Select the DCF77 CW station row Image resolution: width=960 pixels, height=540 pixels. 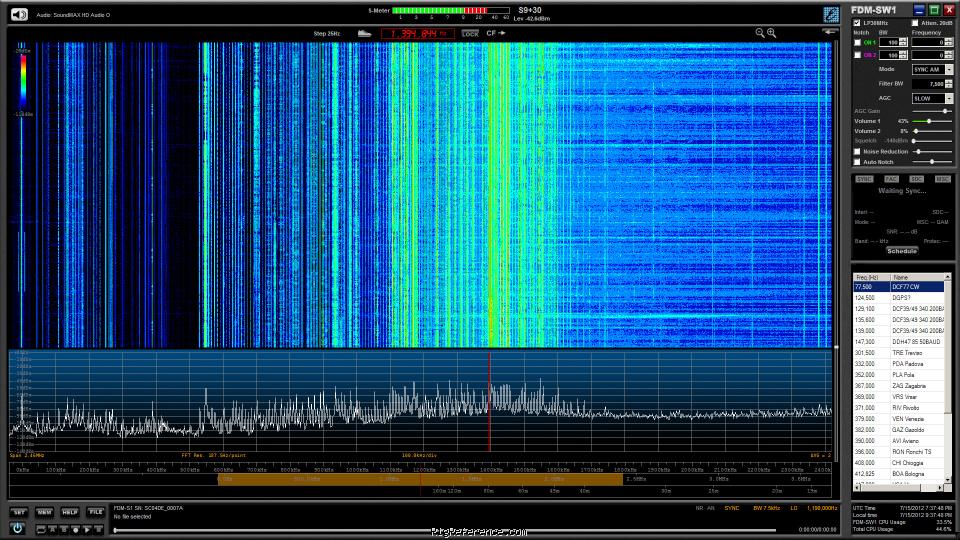tap(899, 287)
